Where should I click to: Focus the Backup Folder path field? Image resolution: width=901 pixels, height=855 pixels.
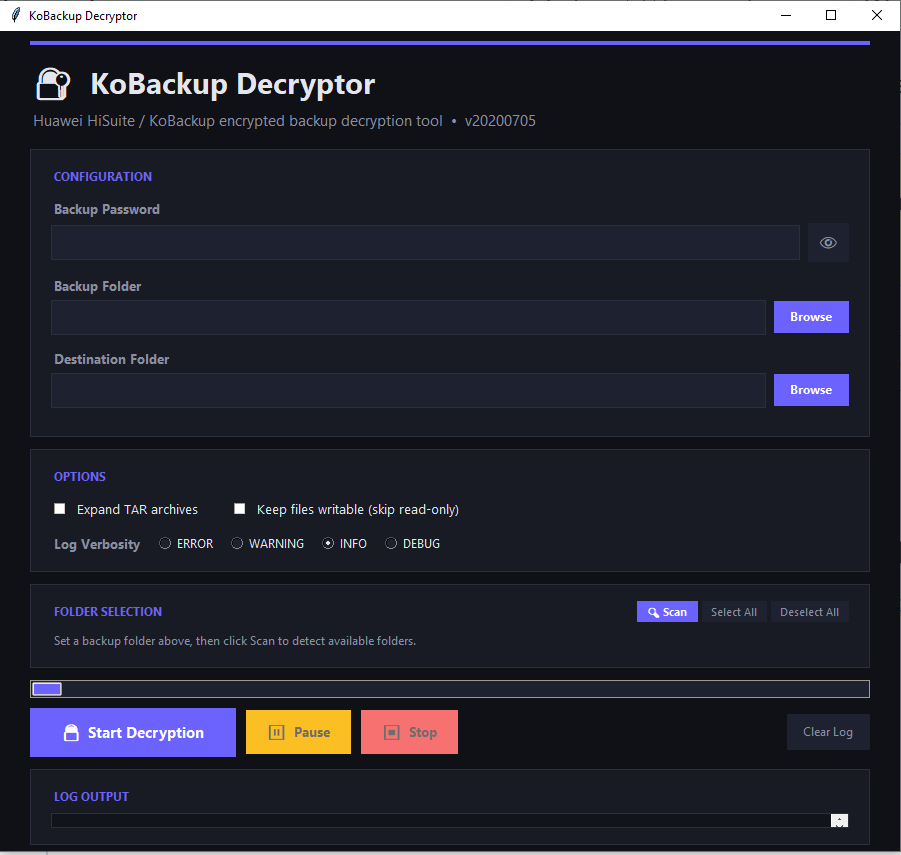pos(408,317)
